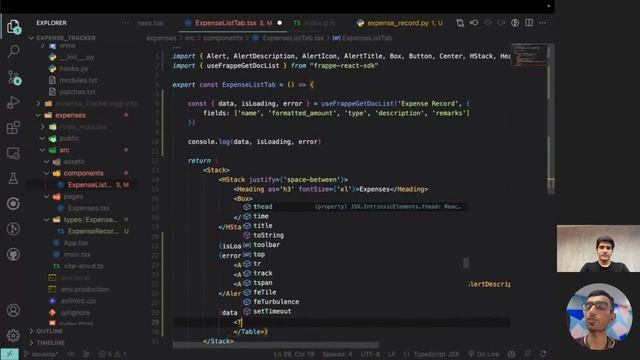This screenshot has height=360, width=640.
Task: Collapse the src folder
Action: pyautogui.click(x=64, y=150)
